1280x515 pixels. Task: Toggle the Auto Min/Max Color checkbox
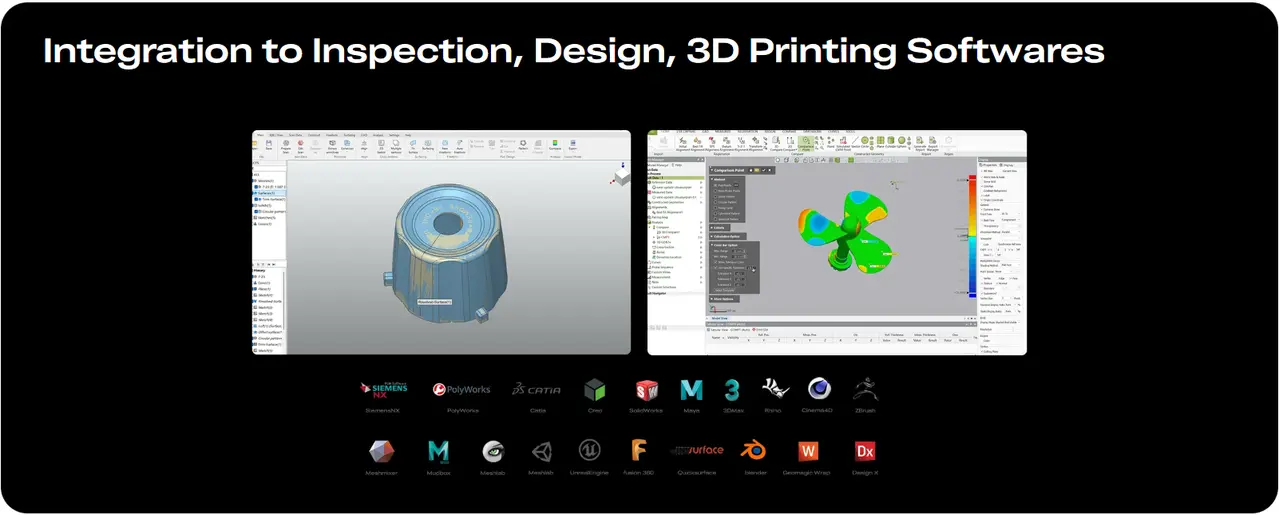717,262
